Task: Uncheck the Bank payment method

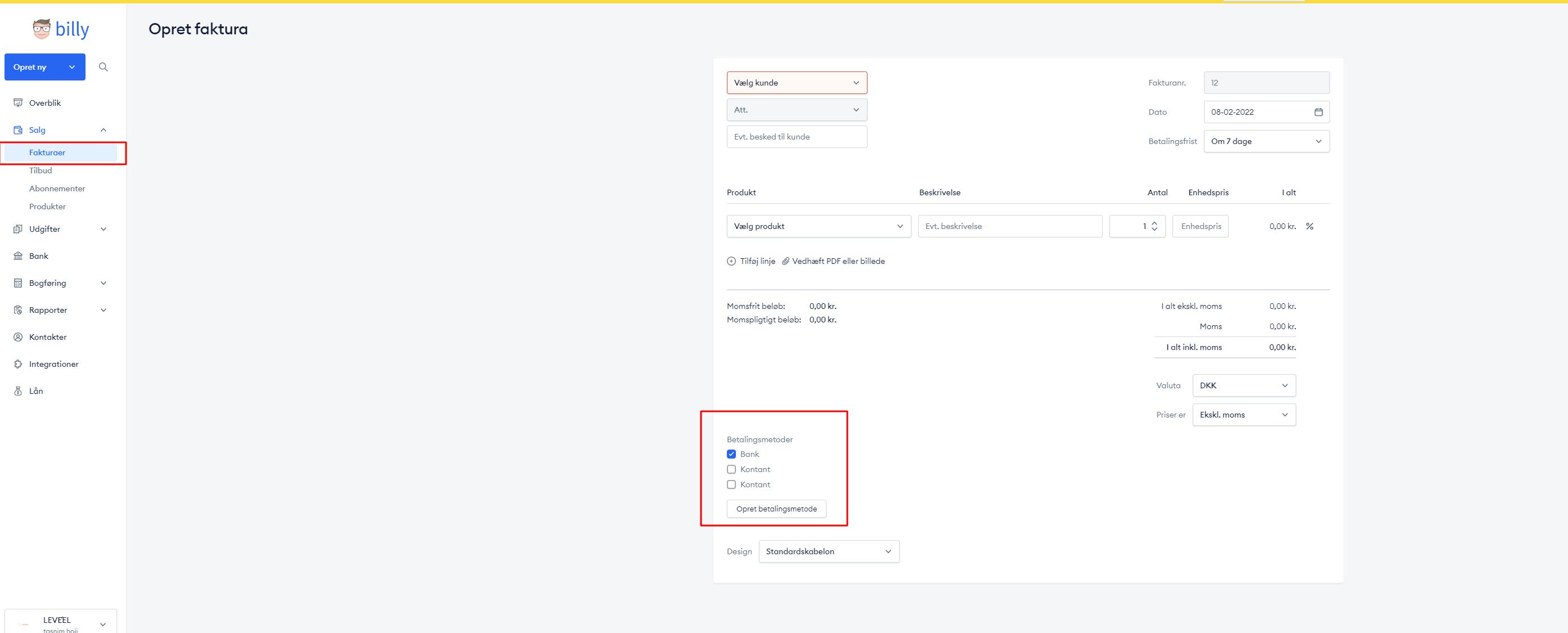Action: pos(731,454)
